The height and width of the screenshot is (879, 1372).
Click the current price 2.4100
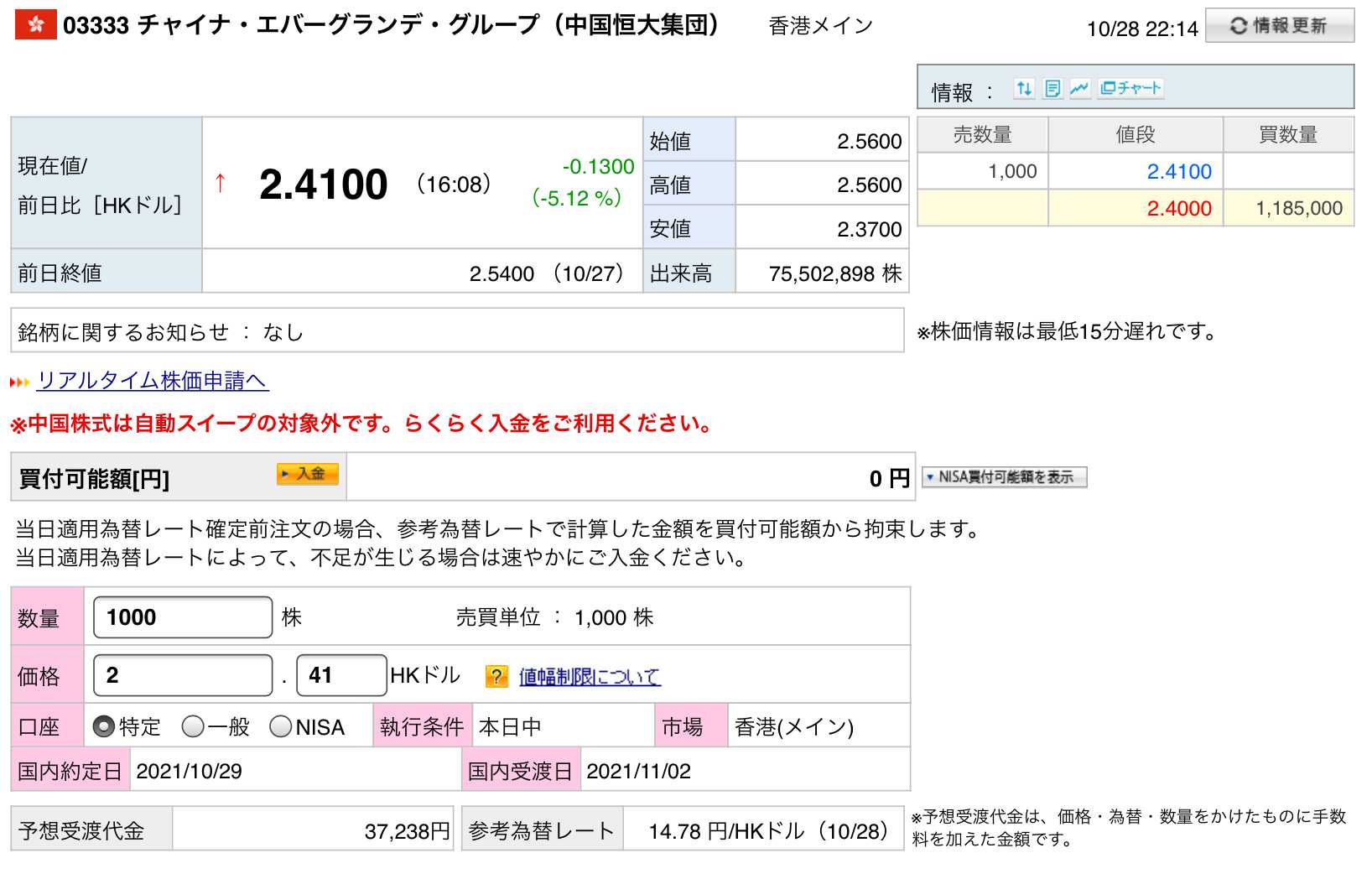324,185
